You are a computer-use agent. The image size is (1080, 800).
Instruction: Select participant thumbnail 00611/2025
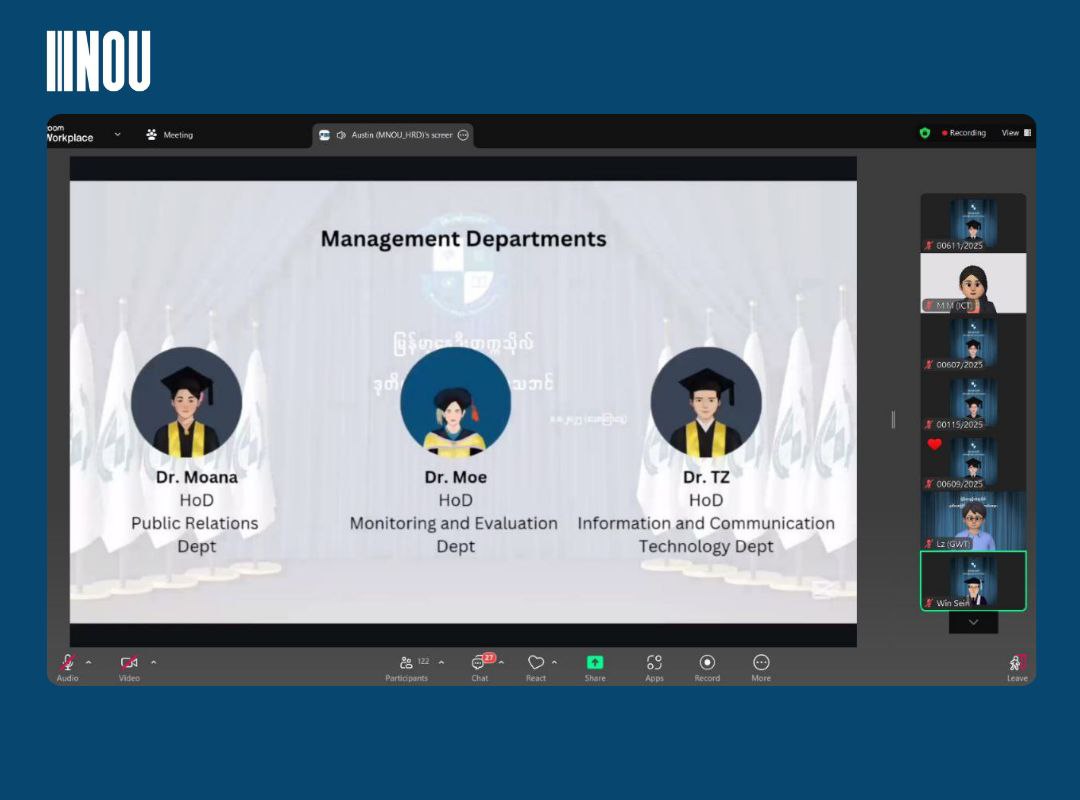point(973,223)
